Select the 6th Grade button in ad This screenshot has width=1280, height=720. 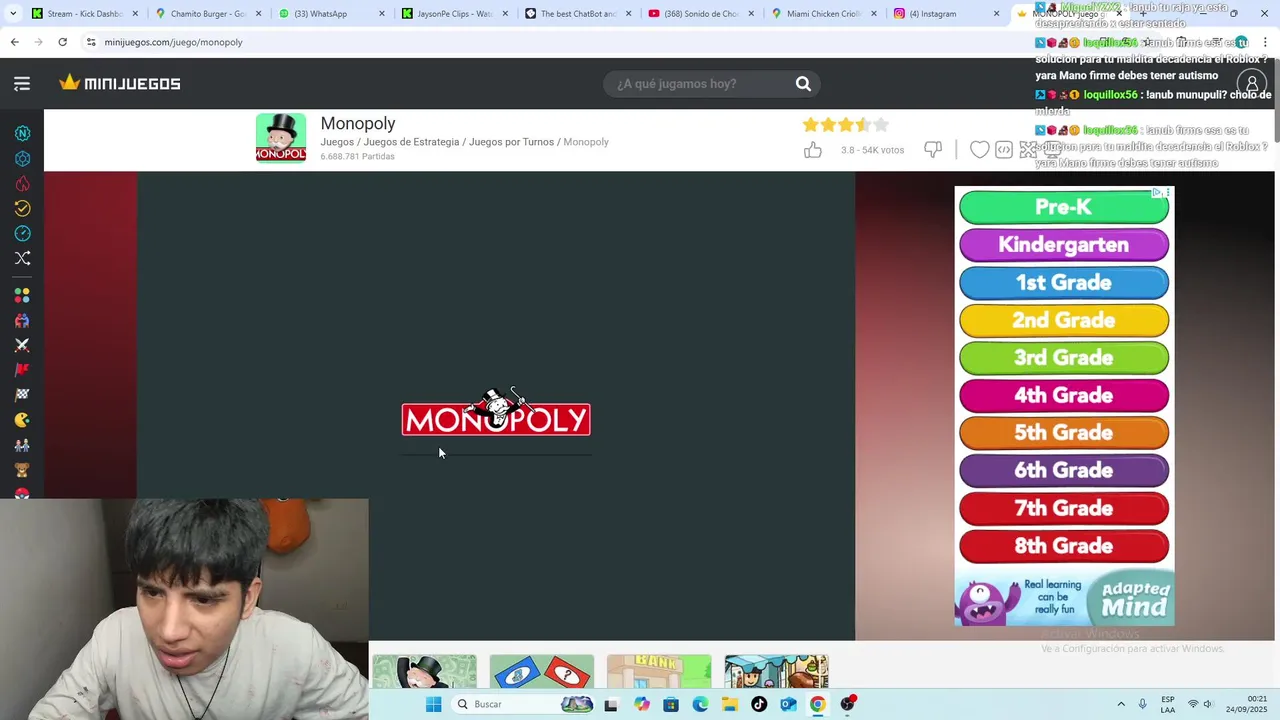[1064, 471]
